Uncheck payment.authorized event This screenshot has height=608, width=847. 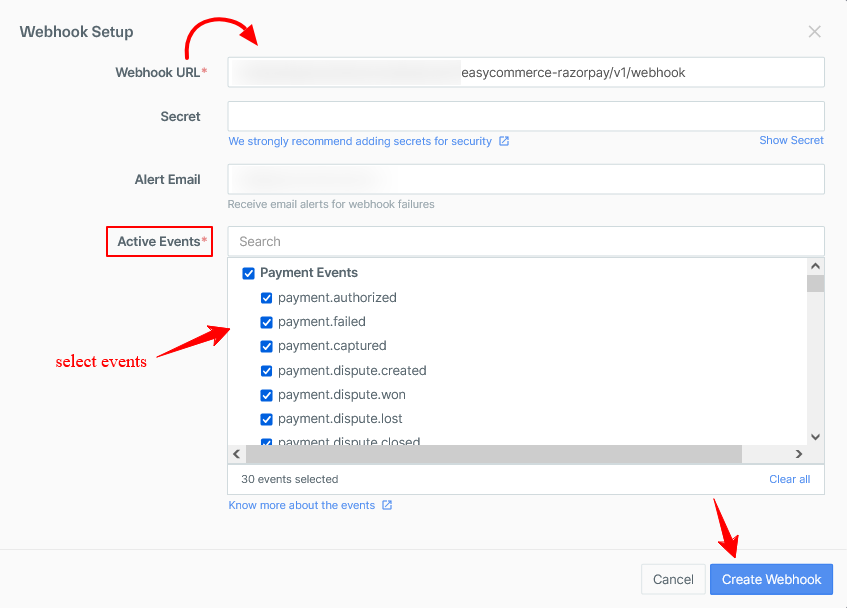click(x=266, y=298)
